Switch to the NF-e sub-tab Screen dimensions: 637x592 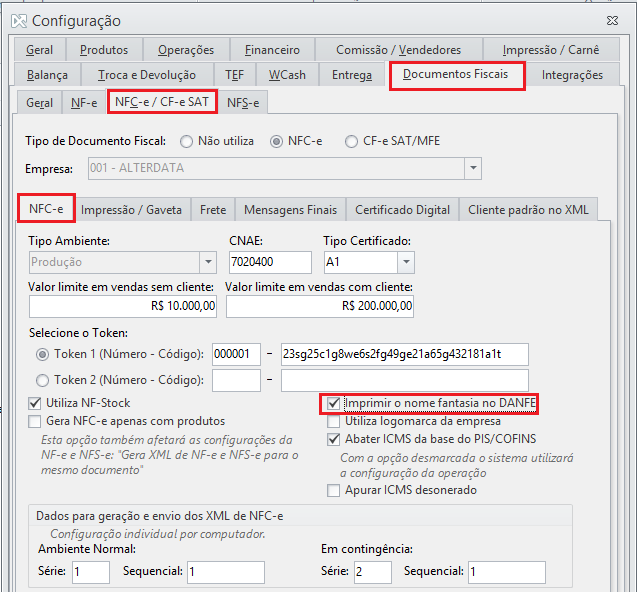coord(84,102)
